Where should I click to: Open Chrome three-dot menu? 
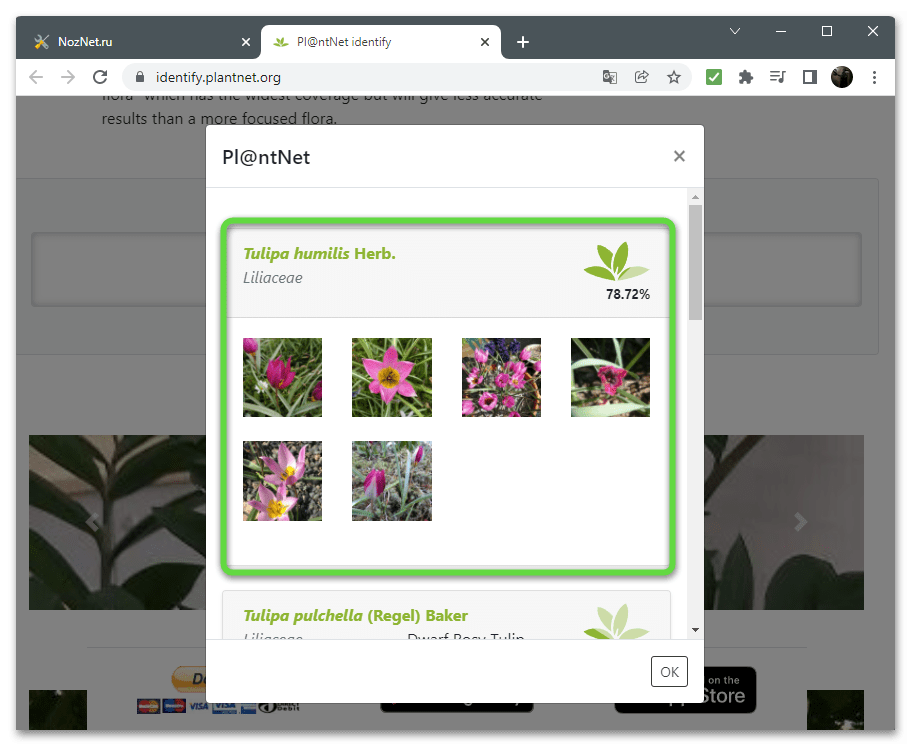pos(874,77)
